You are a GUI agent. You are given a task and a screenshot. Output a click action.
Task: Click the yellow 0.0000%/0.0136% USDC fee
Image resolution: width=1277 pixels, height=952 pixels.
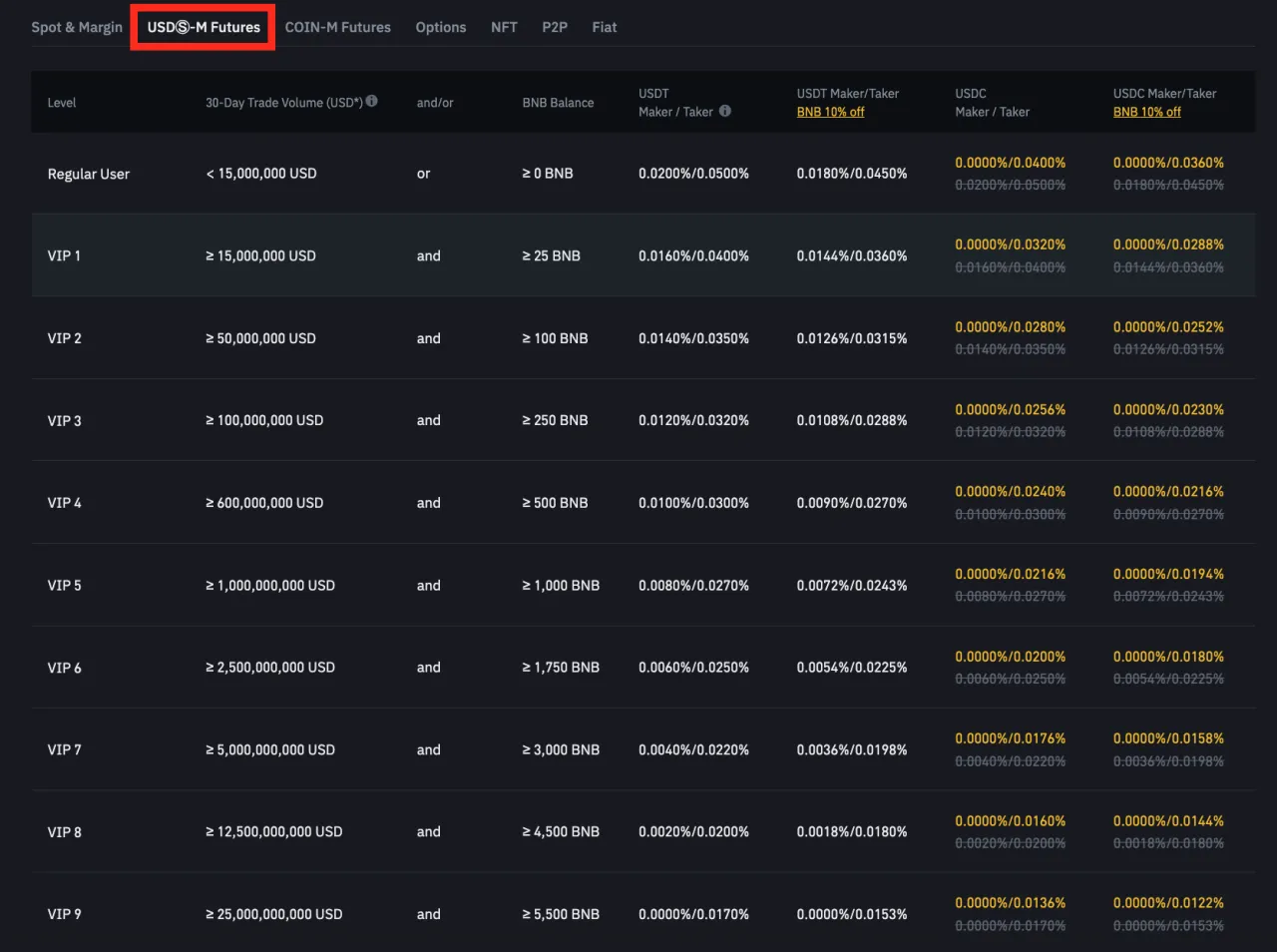pyautogui.click(x=1011, y=903)
